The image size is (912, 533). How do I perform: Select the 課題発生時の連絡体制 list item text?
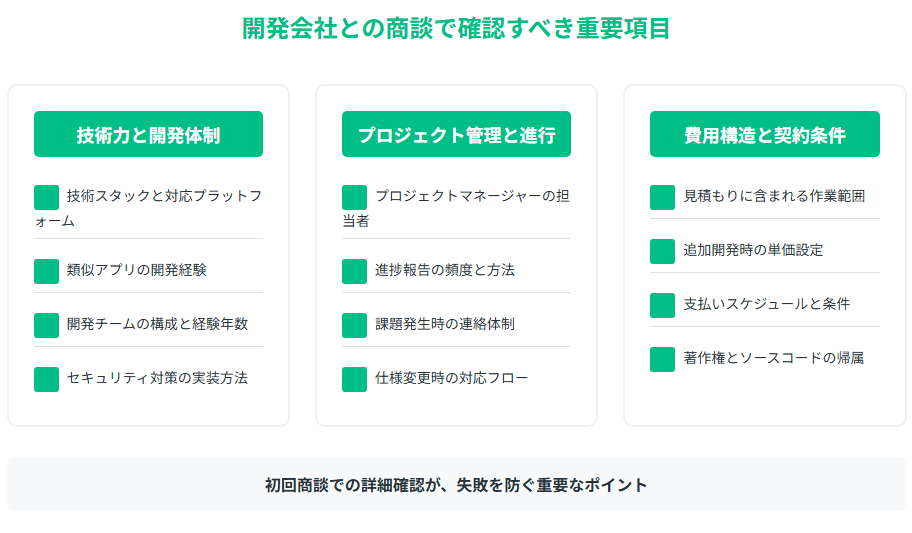[445, 324]
